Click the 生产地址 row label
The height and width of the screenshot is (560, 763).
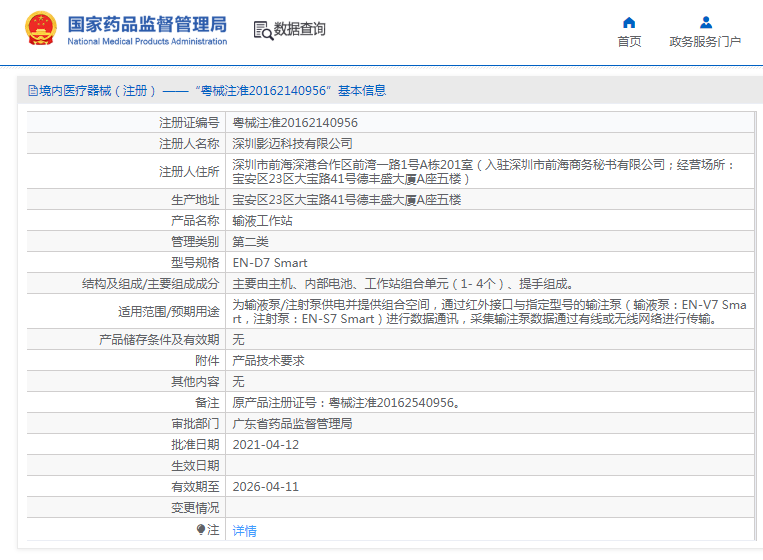195,200
